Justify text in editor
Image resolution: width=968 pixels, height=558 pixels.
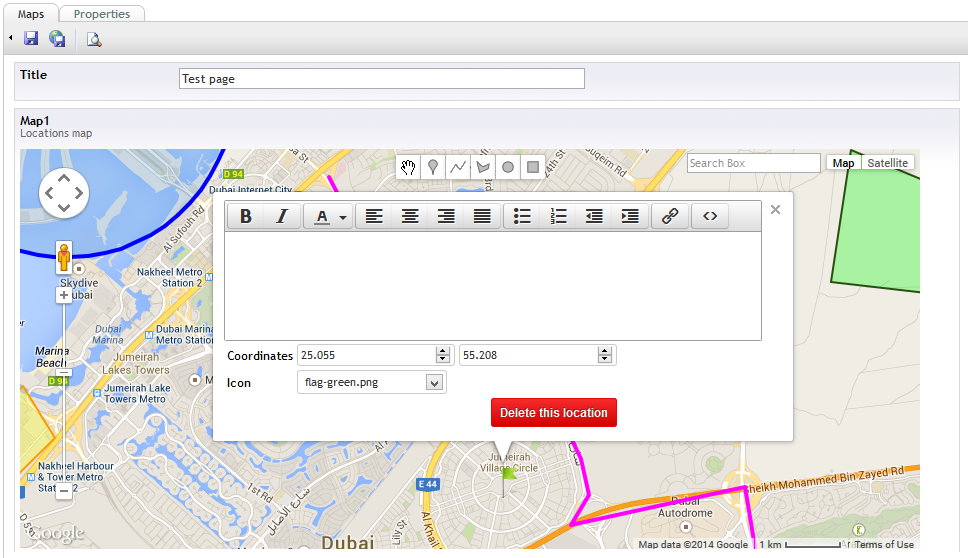tap(482, 216)
